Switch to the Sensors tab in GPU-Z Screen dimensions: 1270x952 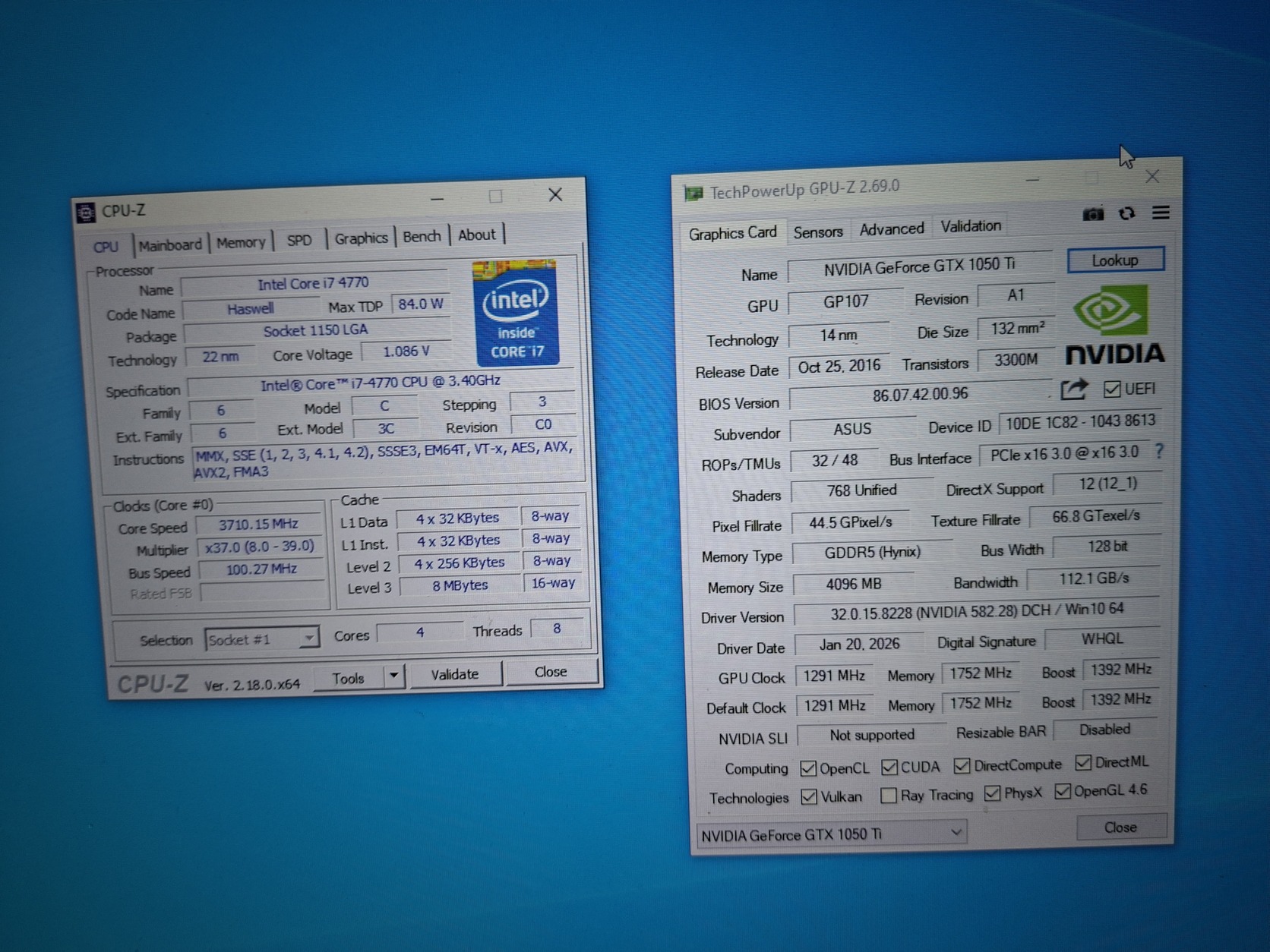coord(818,232)
